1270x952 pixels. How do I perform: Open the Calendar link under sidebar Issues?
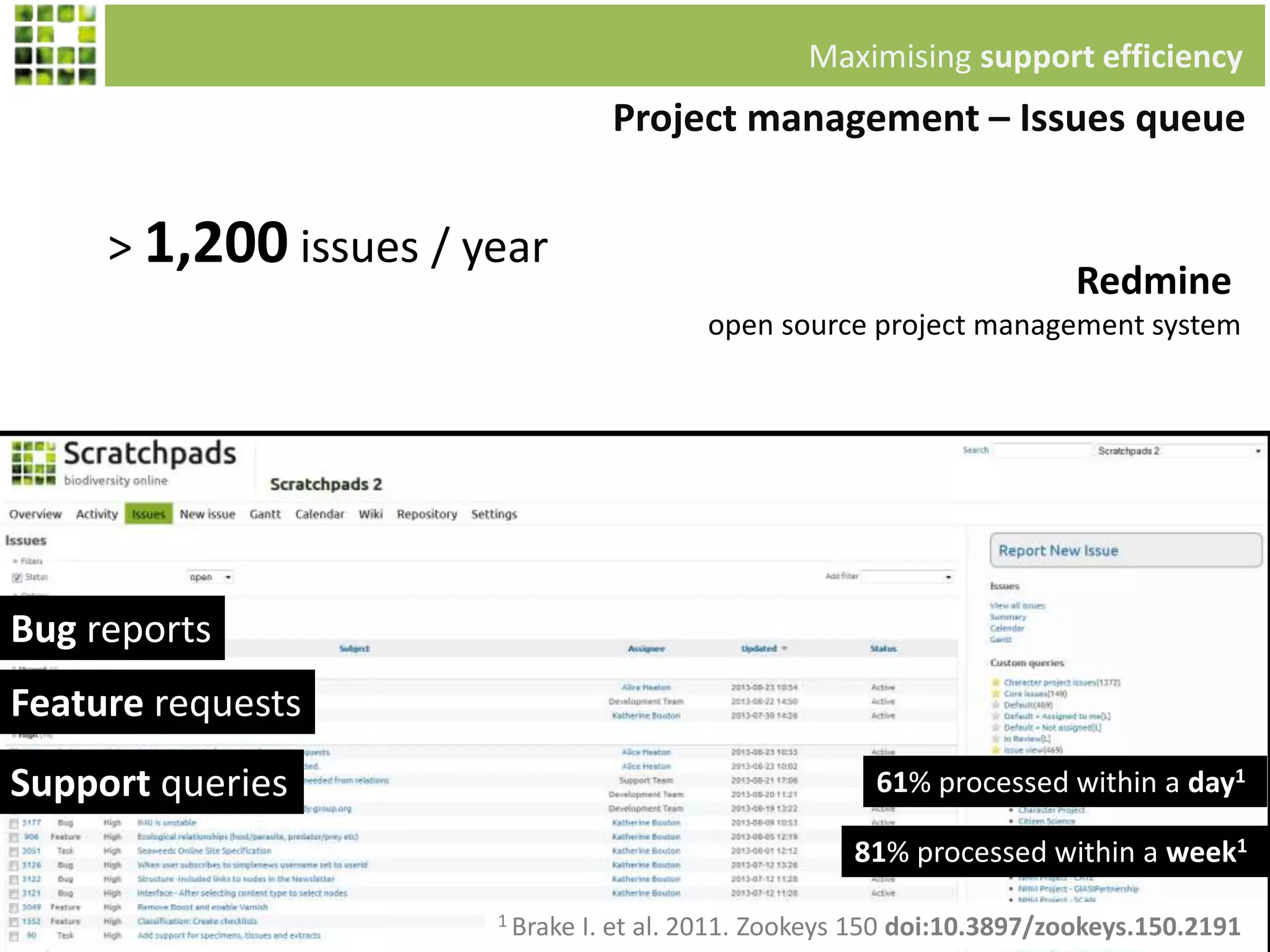coord(1007,628)
